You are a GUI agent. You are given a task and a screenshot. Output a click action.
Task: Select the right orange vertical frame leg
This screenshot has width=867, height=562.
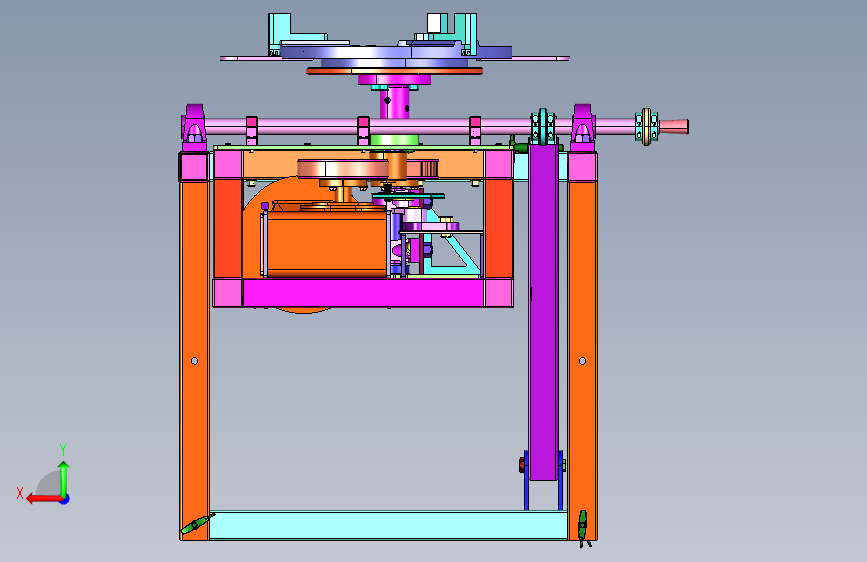[582, 360]
